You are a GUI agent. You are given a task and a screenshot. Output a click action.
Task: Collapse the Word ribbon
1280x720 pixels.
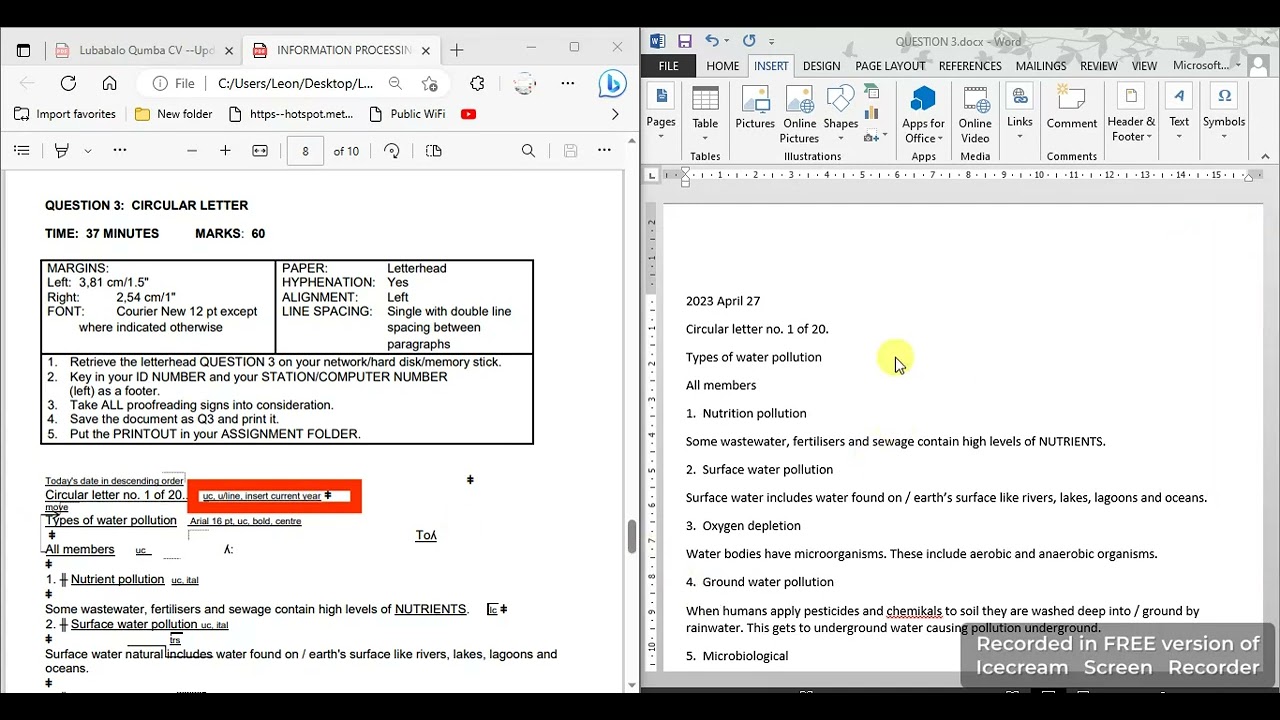click(x=1265, y=156)
